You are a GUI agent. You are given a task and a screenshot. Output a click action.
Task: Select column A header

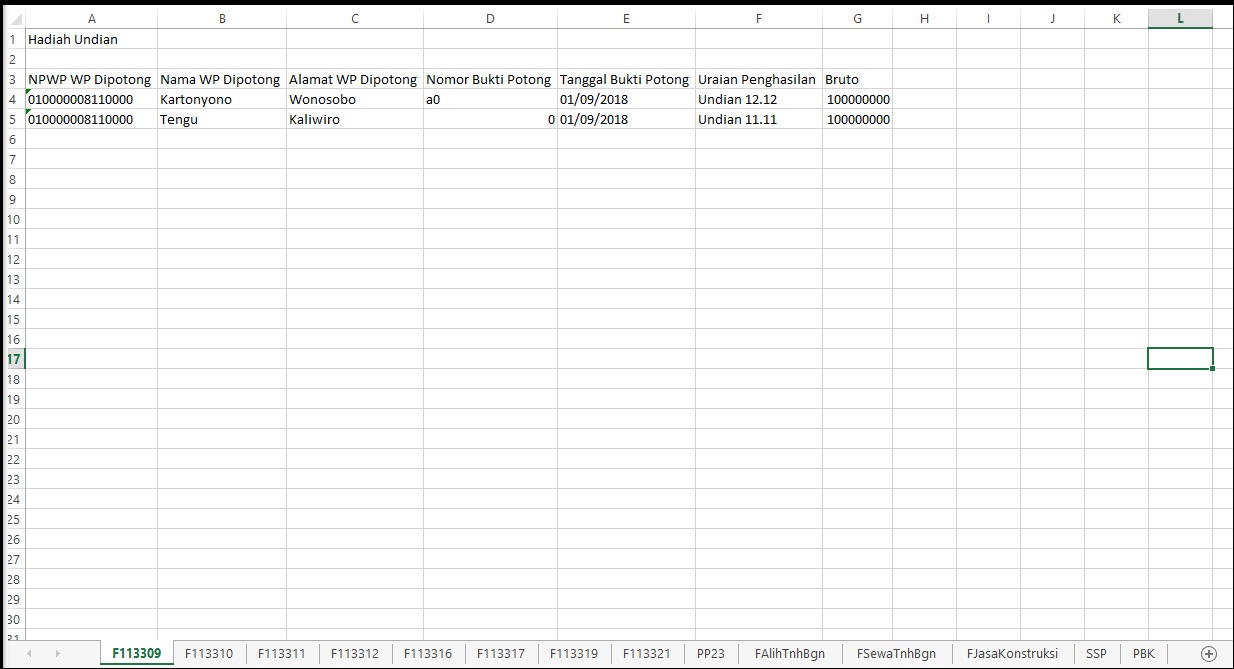(x=91, y=19)
